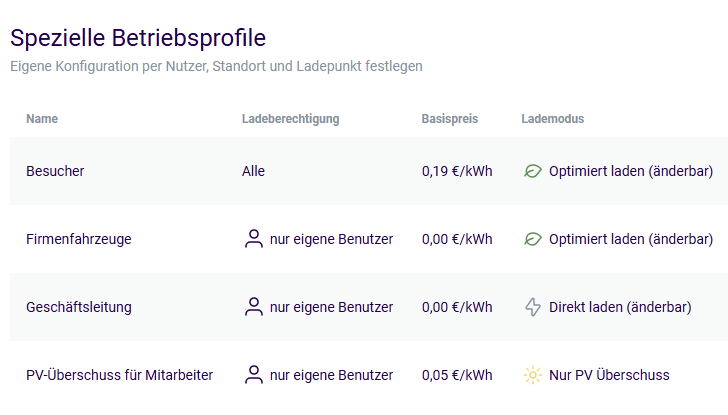Click the leaf icon in Besucher row

[533, 171]
